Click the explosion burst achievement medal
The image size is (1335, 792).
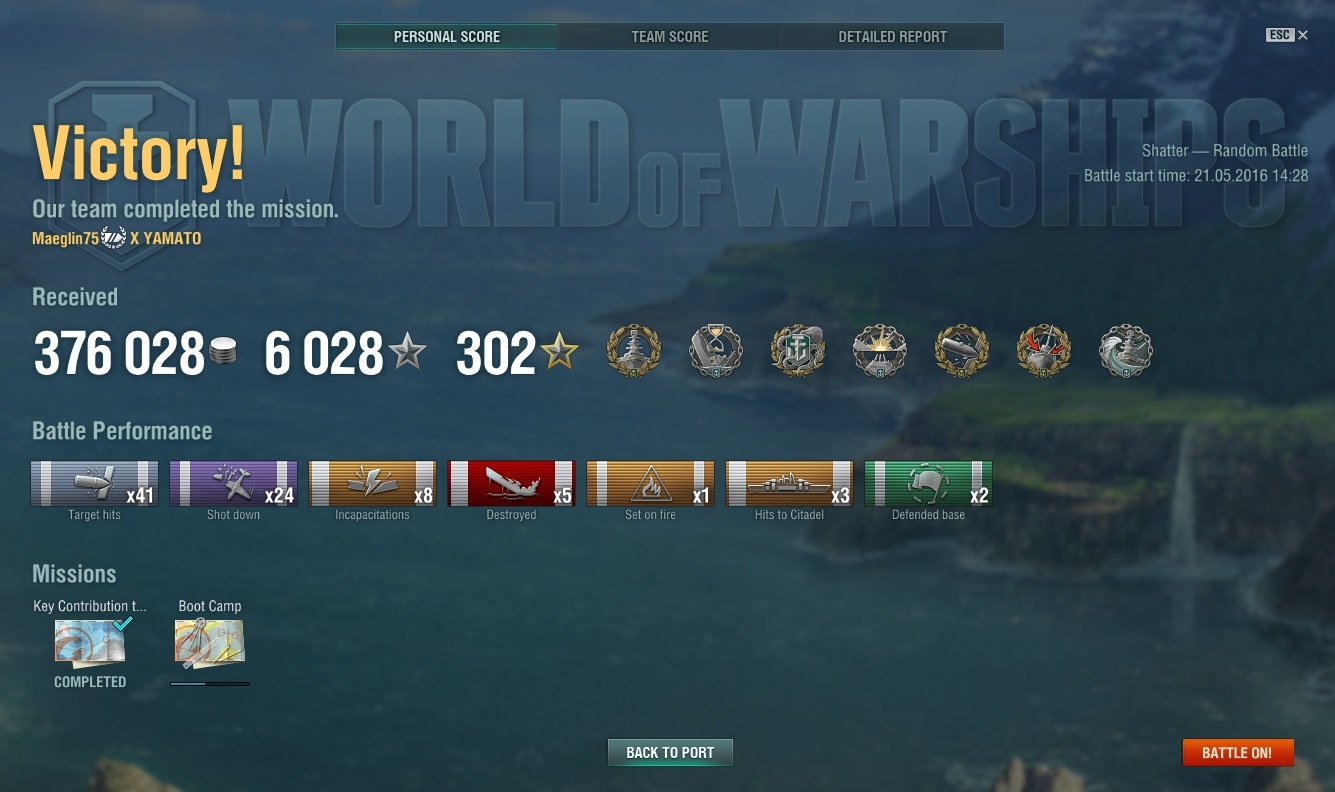[879, 351]
